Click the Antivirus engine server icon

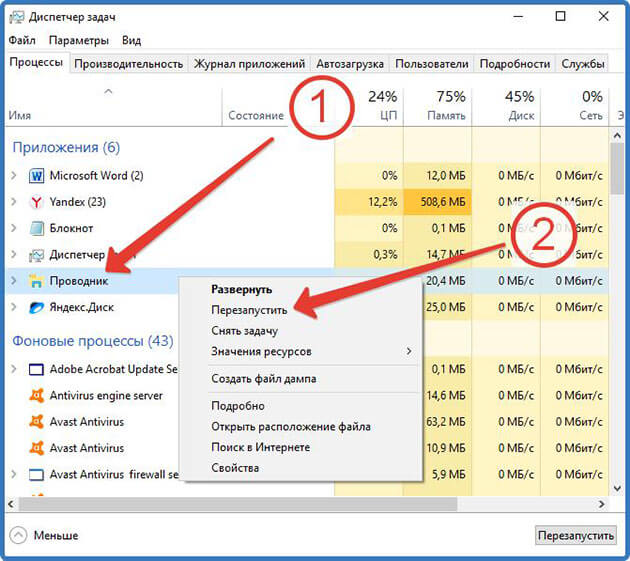[37, 395]
